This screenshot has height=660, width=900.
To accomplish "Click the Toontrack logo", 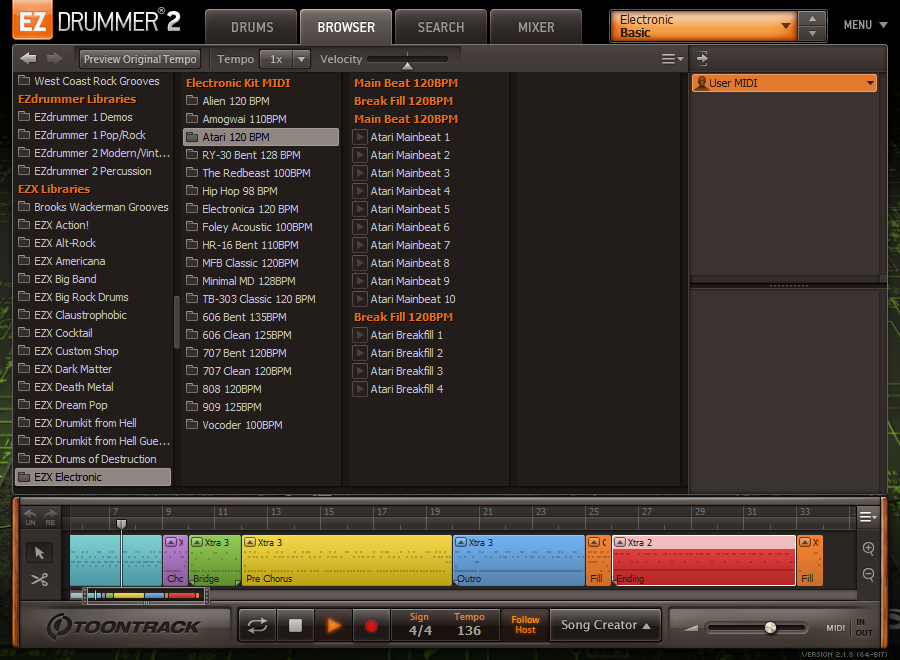I will coord(123,626).
